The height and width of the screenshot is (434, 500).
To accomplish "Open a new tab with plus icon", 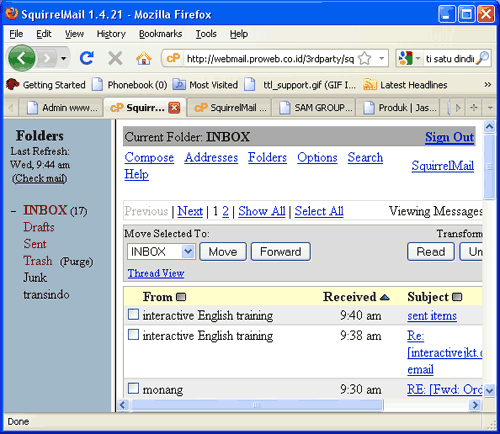I will [x=474, y=108].
